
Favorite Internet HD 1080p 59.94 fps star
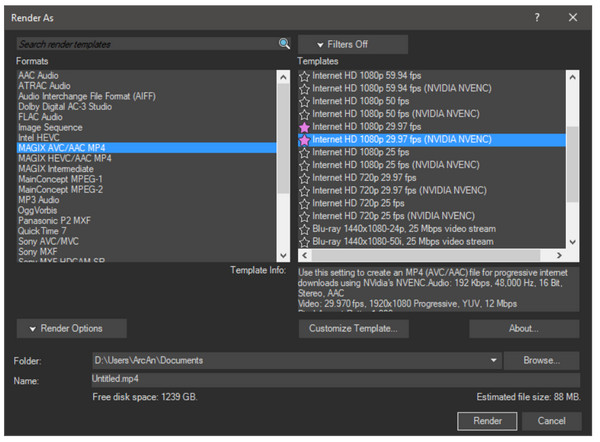click(x=304, y=76)
